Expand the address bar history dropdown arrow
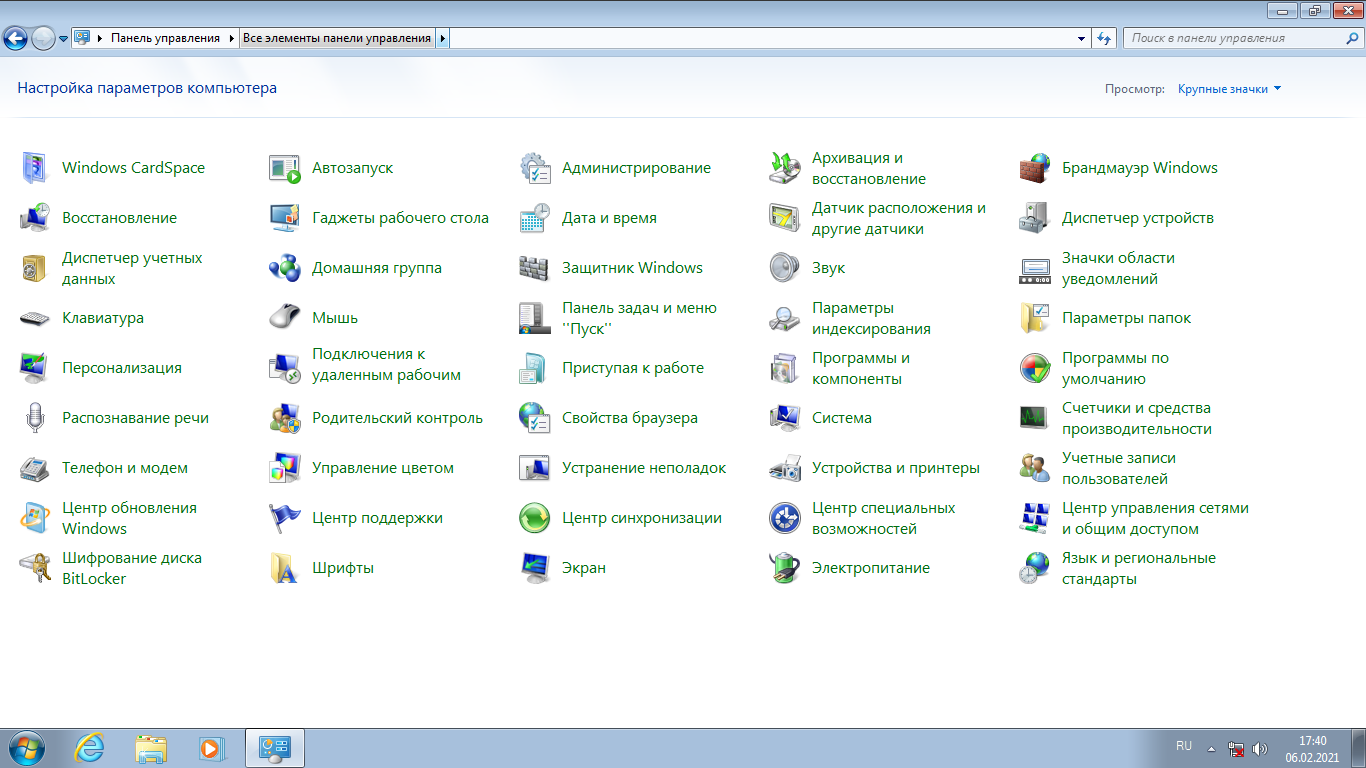 1082,38
